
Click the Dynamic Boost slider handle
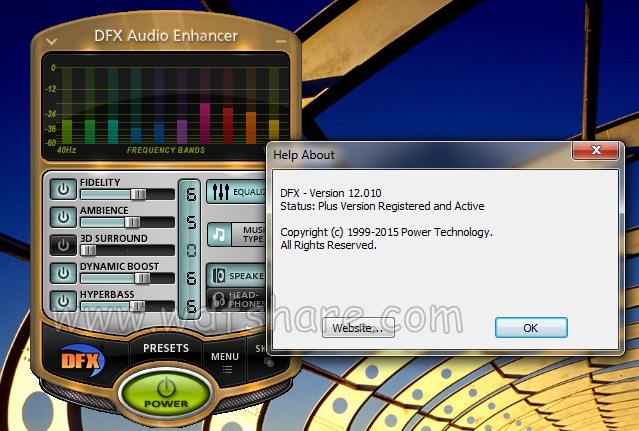[142, 278]
